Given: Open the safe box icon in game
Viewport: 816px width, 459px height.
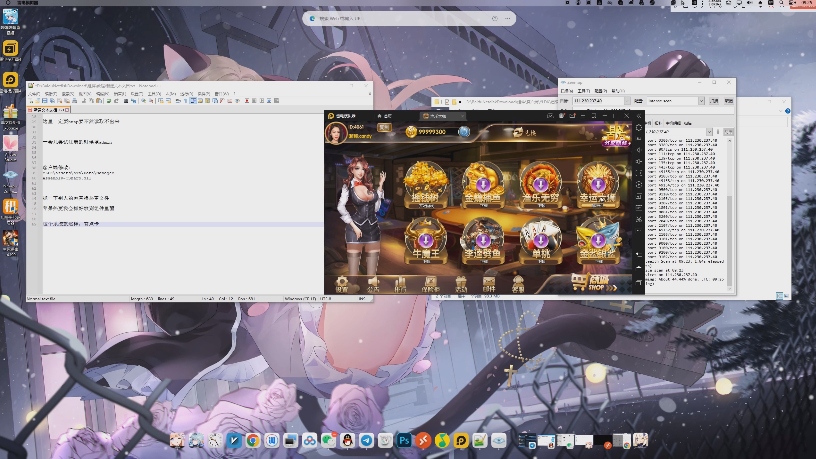Looking at the screenshot, I should (x=430, y=285).
